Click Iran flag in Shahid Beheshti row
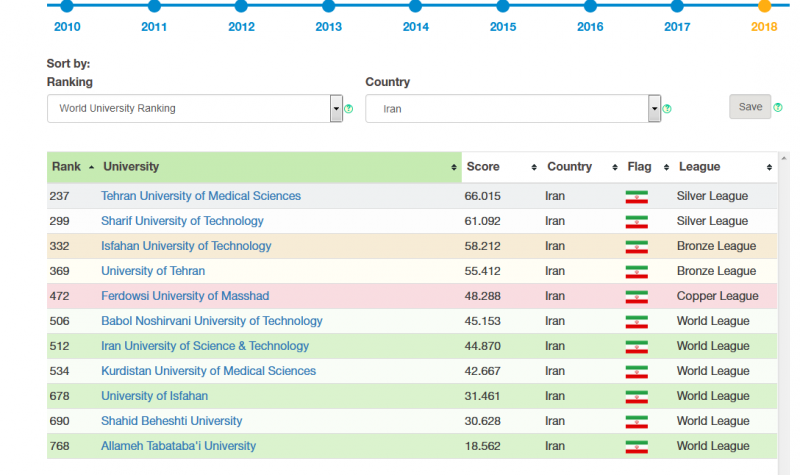This screenshot has width=800, height=475. (x=636, y=422)
